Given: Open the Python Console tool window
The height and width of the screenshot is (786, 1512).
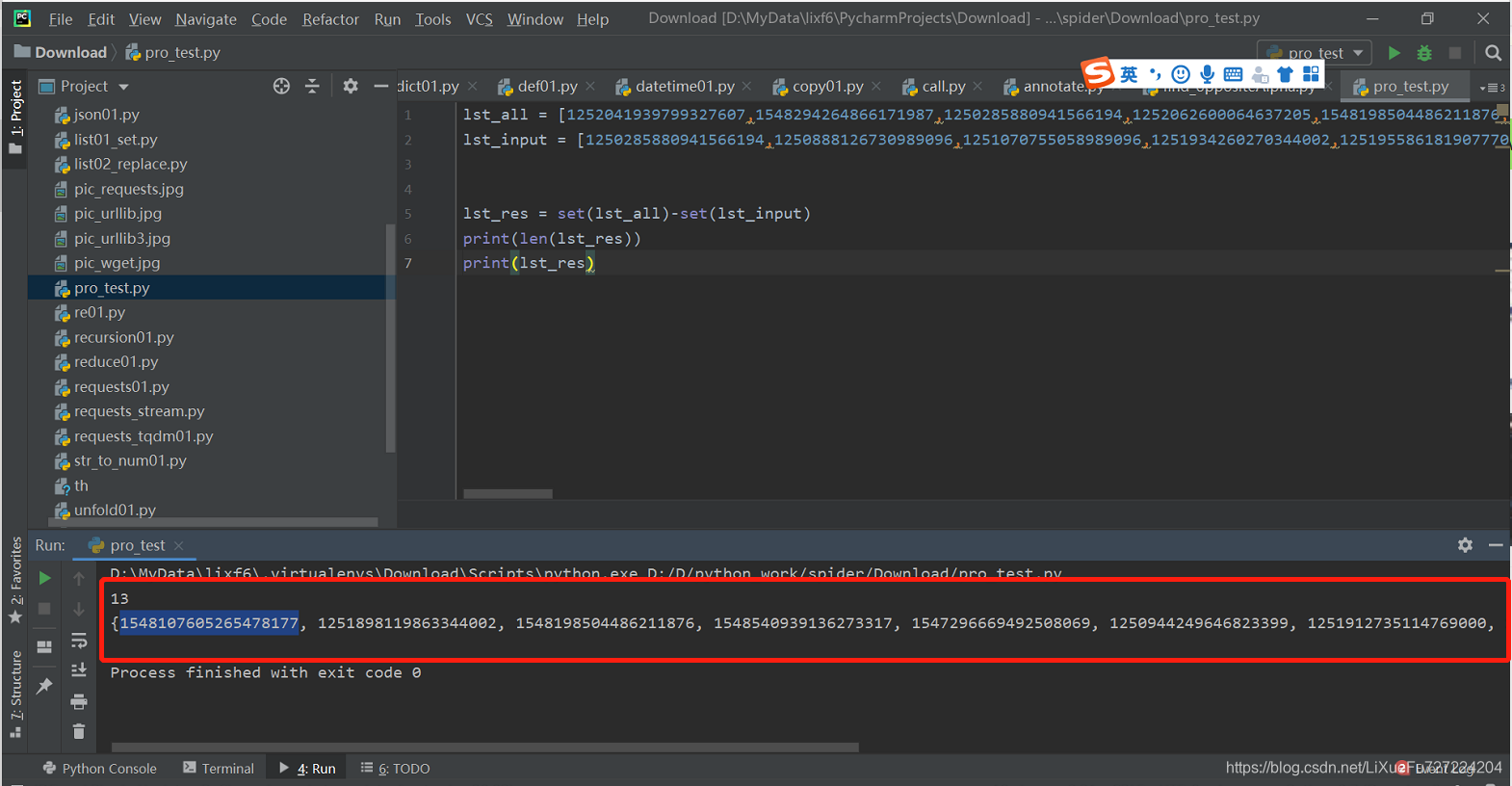Looking at the screenshot, I should (x=99, y=769).
